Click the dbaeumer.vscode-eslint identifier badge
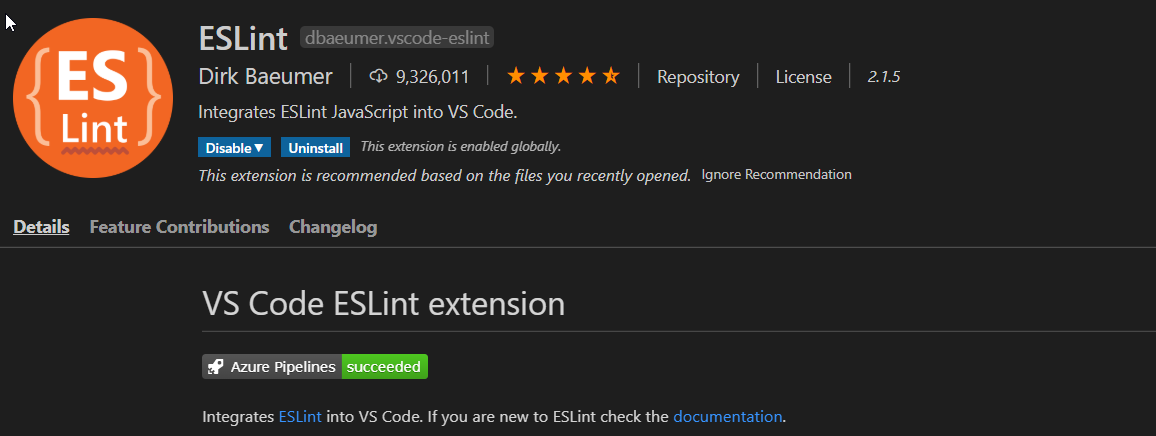 click(x=397, y=38)
